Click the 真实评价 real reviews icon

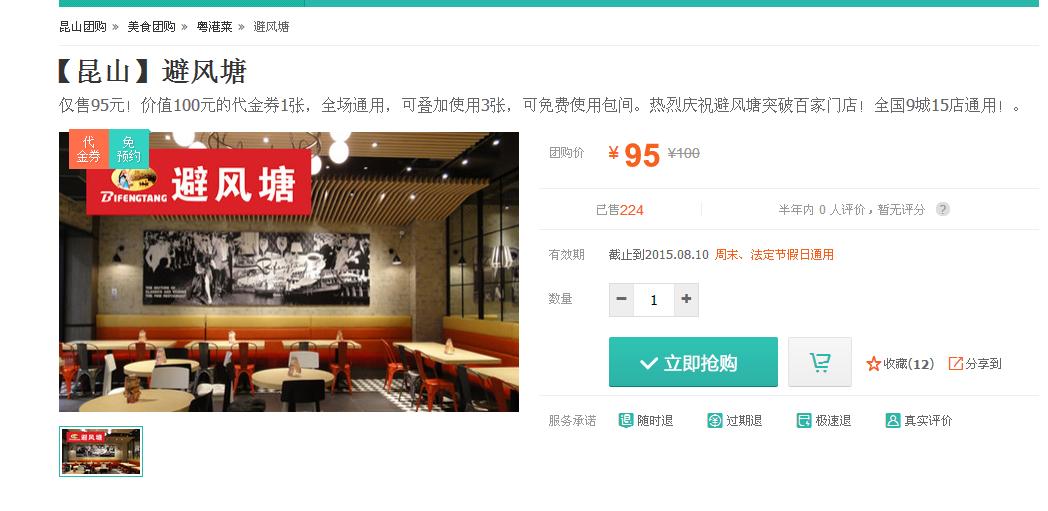tap(893, 420)
